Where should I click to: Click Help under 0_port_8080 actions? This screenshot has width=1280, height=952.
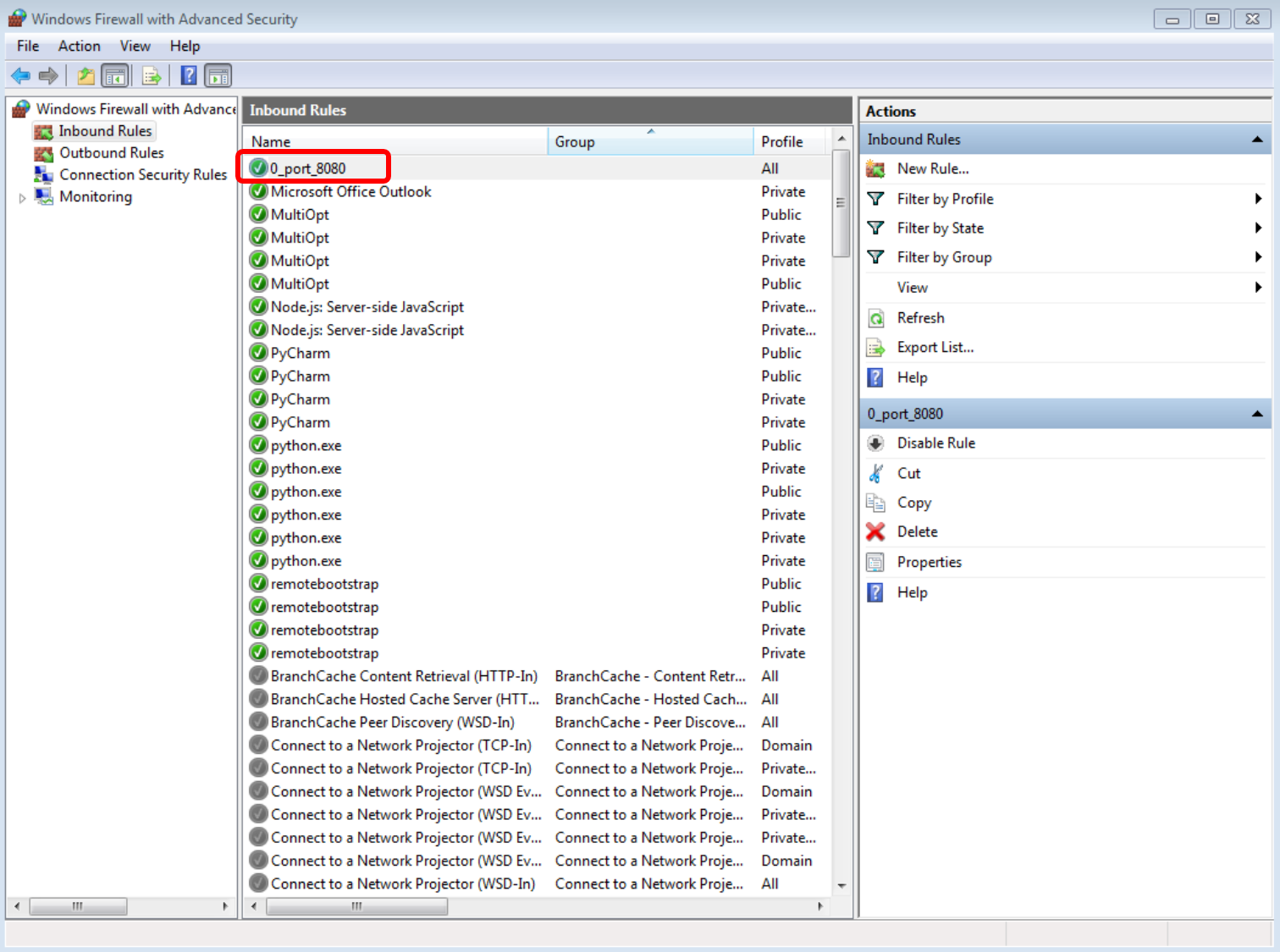tap(913, 592)
